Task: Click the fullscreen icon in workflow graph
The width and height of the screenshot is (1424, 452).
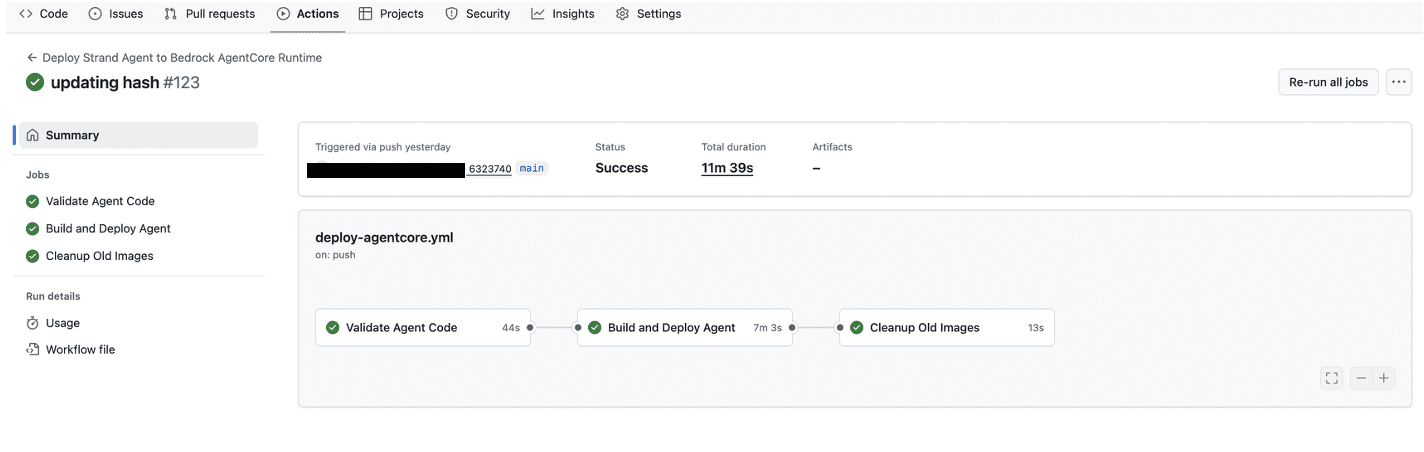Action: pyautogui.click(x=1331, y=378)
